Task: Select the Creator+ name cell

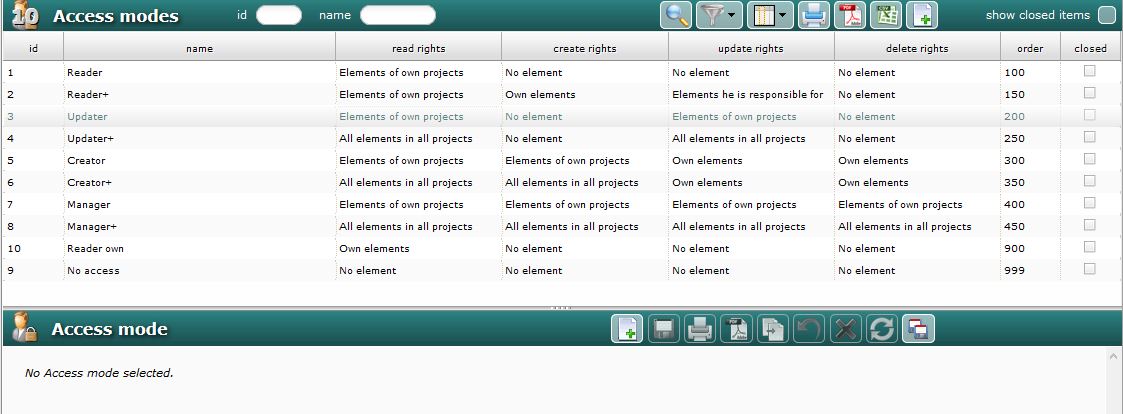Action: 199,183
